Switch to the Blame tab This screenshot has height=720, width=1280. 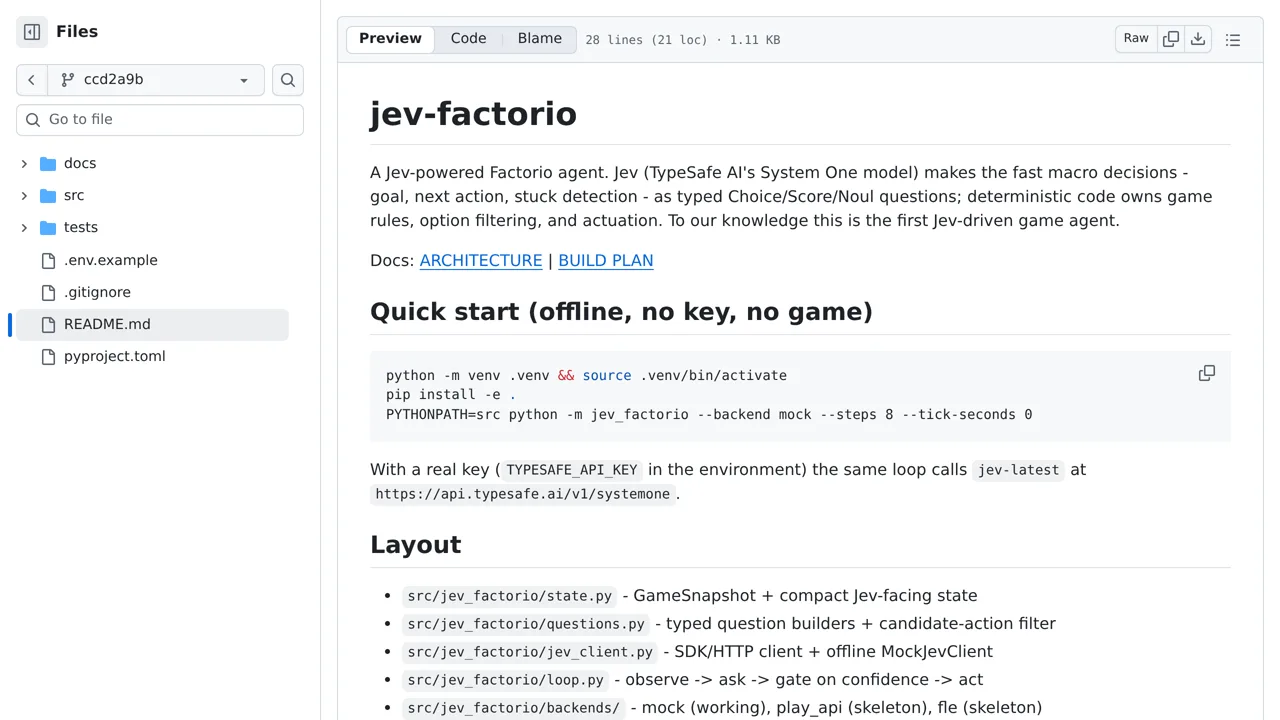540,39
